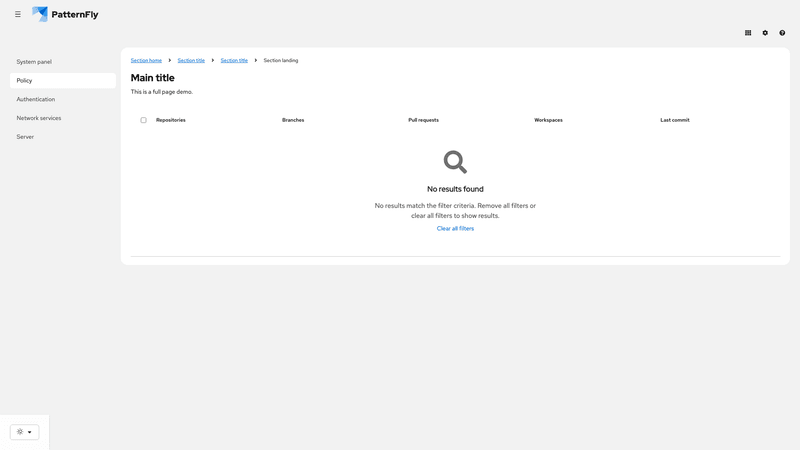Select the System panel nav item
The image size is (800, 450).
point(63,62)
